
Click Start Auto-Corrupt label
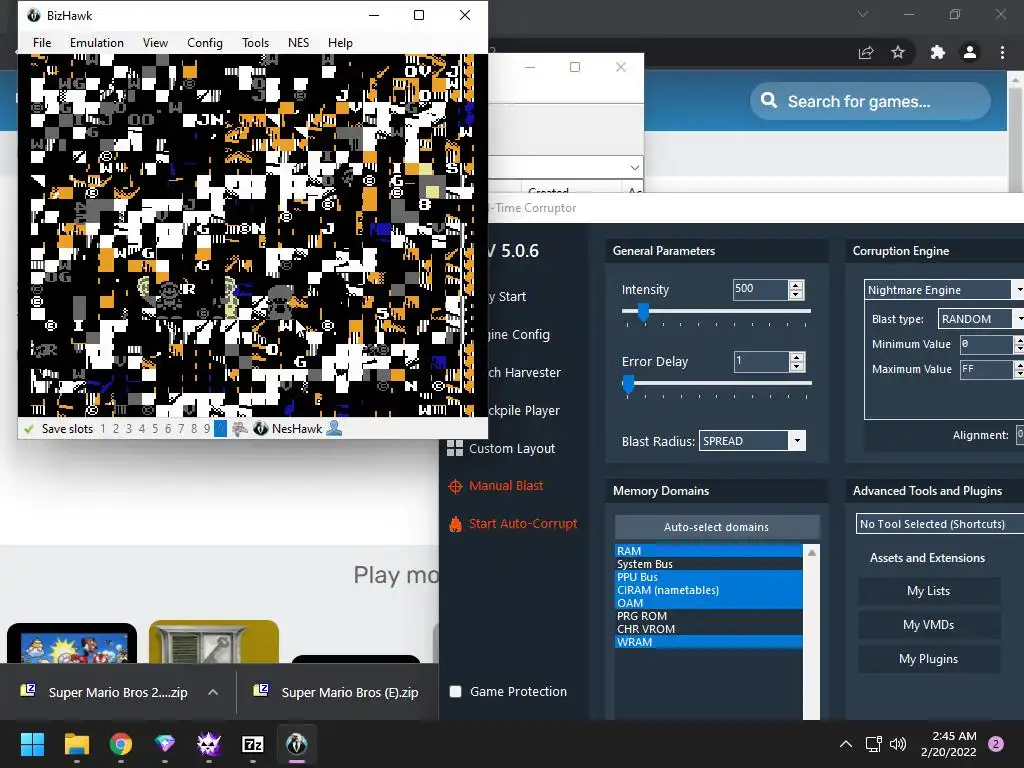tap(522, 524)
